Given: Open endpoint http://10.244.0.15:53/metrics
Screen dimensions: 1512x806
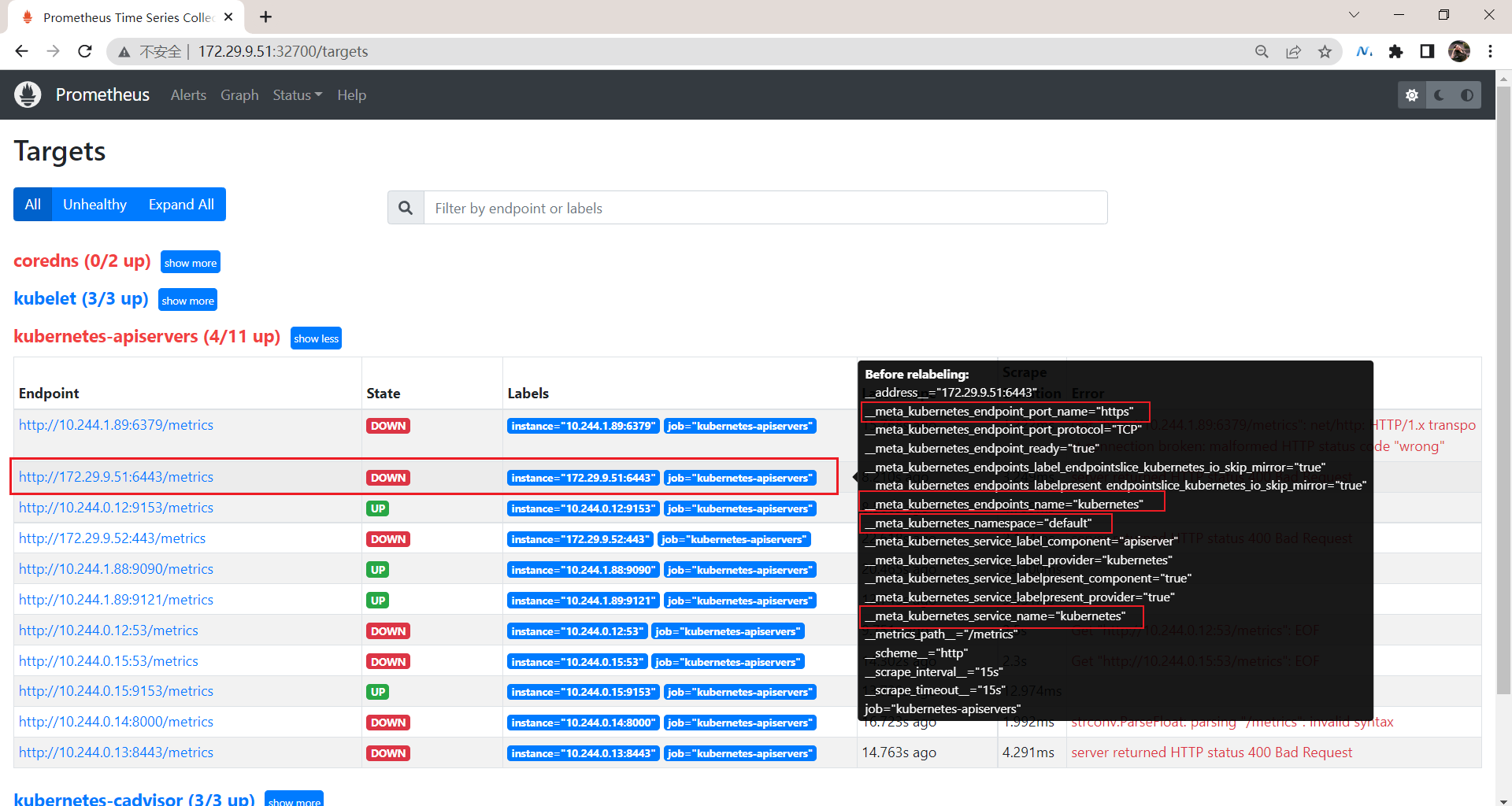Looking at the screenshot, I should (109, 660).
